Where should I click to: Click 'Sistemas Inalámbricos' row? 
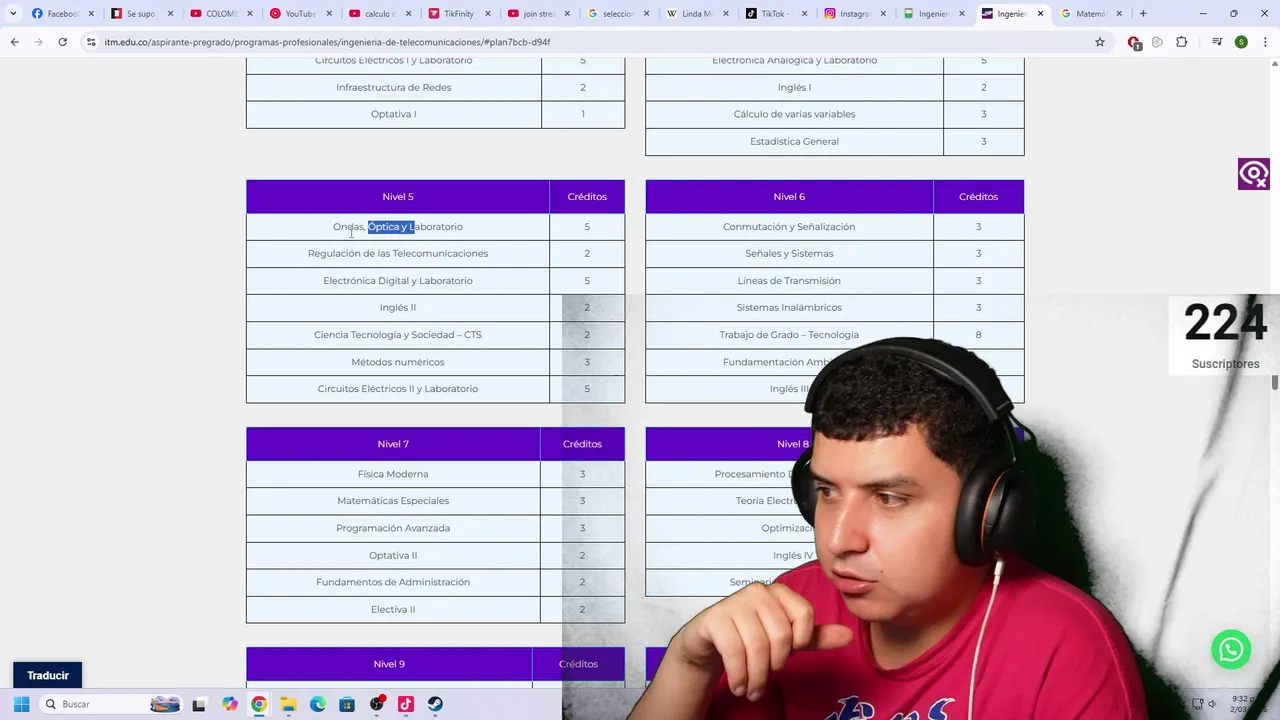point(835,308)
